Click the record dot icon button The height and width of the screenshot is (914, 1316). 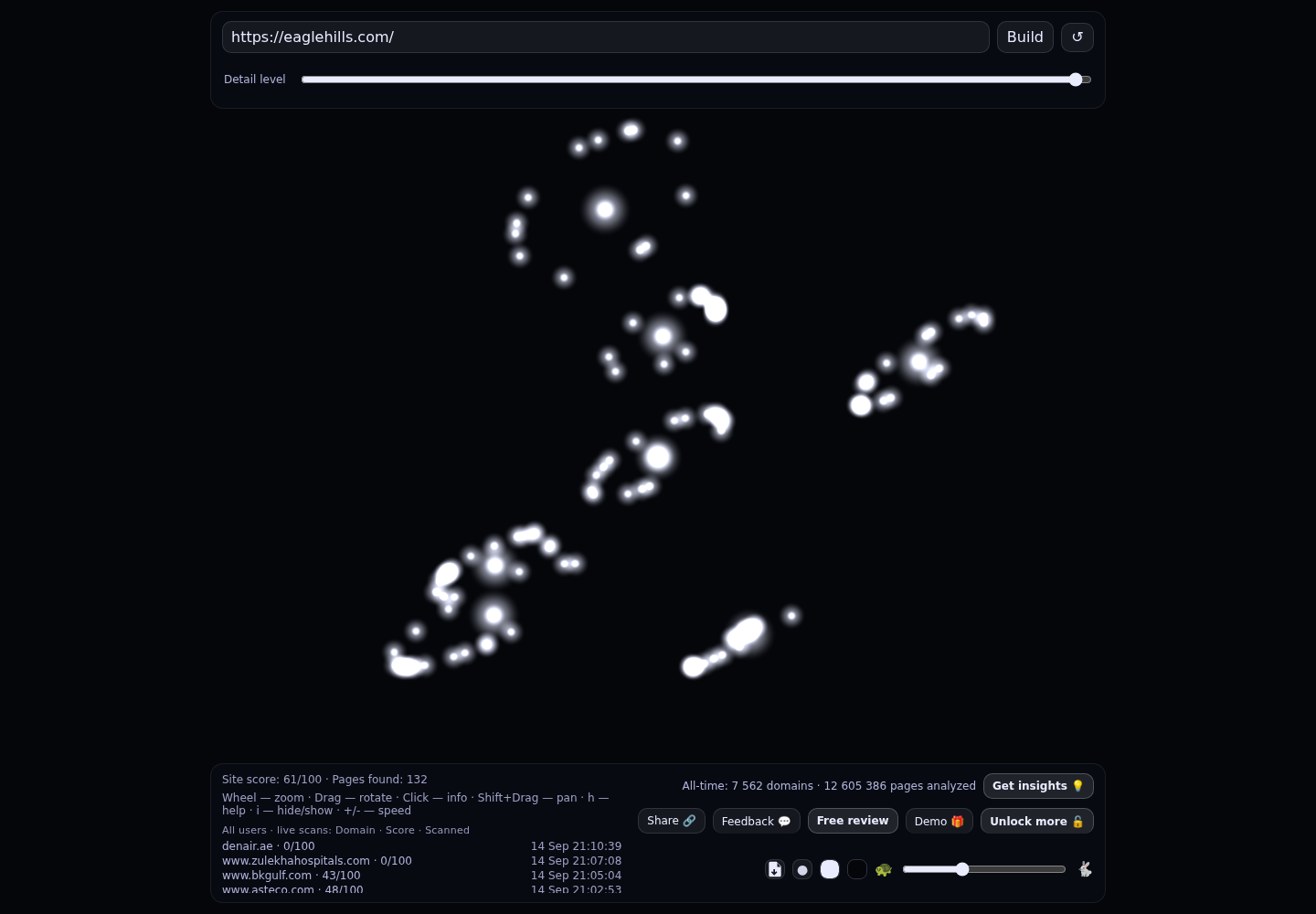coord(802,869)
